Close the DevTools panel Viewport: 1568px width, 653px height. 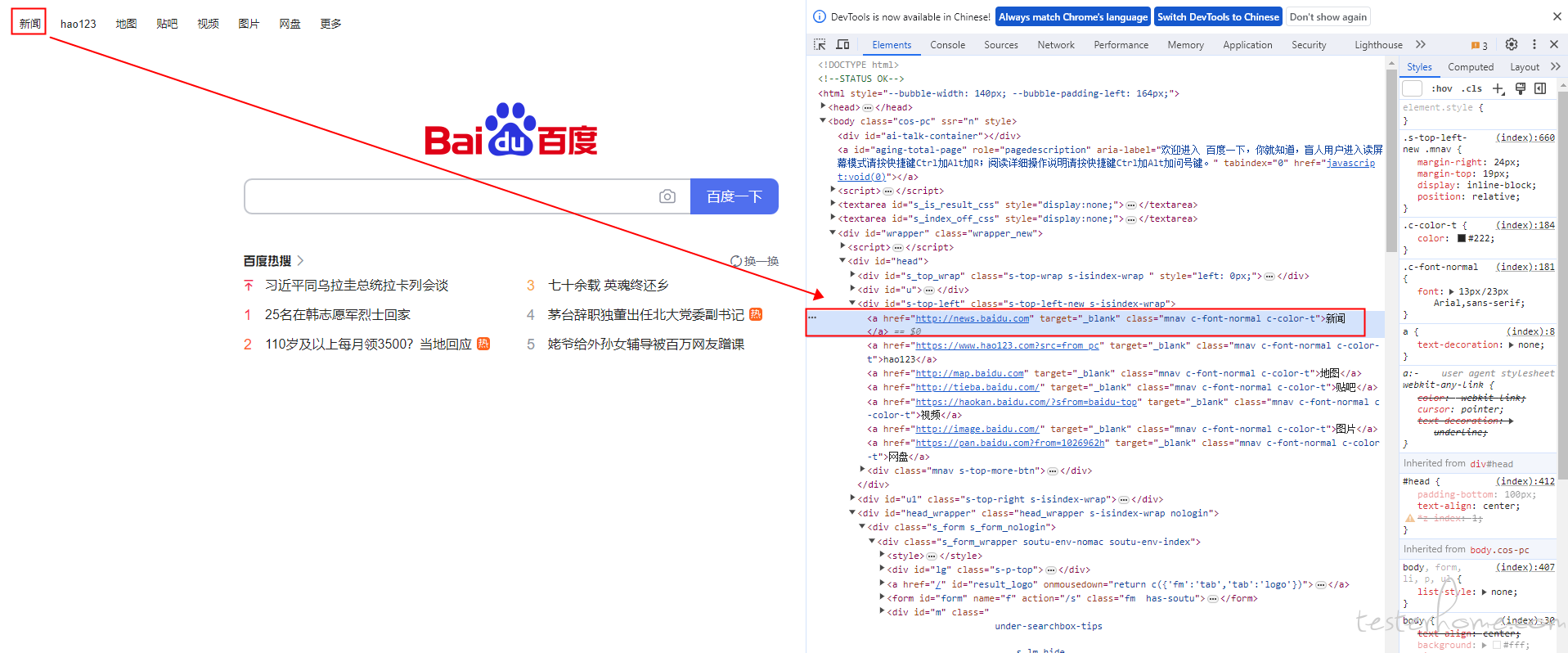click(1554, 44)
